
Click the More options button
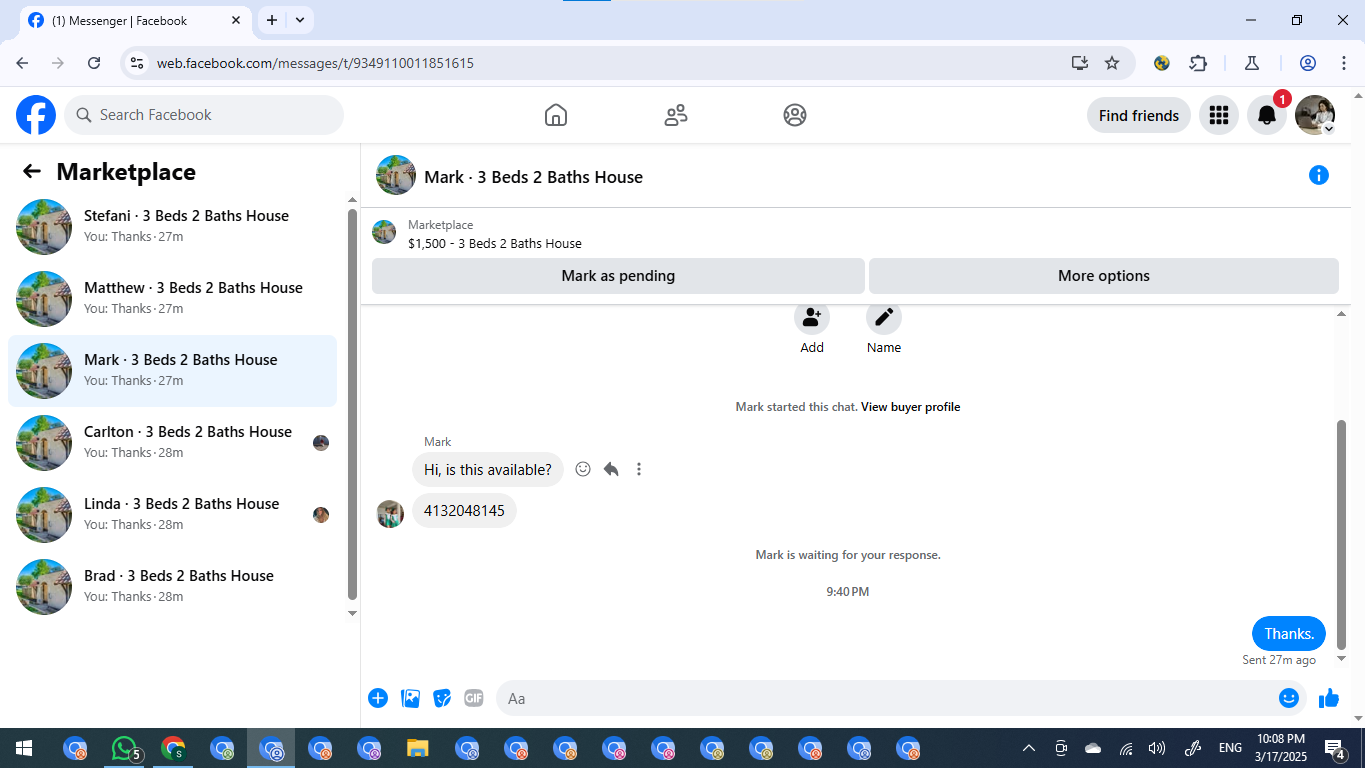[1104, 276]
